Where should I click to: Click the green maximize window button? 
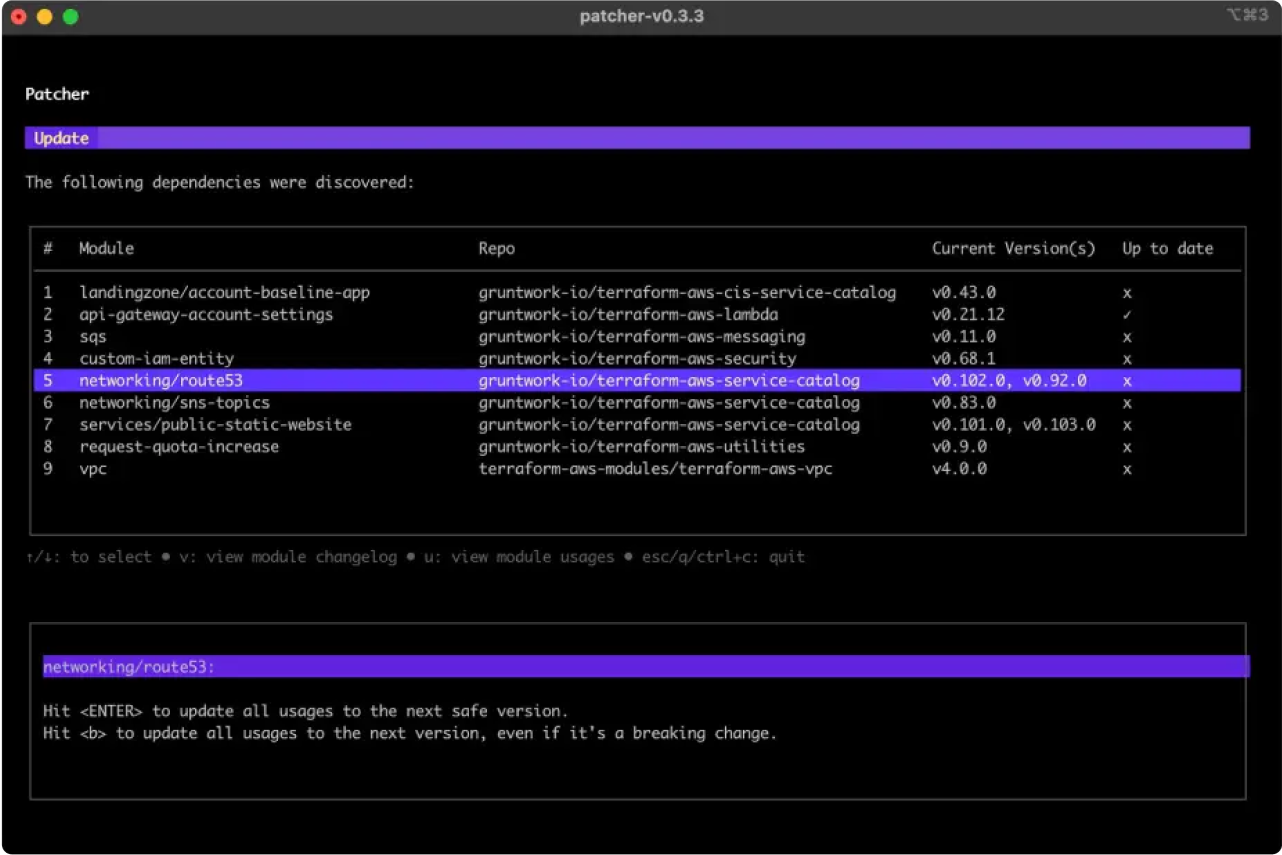click(70, 17)
